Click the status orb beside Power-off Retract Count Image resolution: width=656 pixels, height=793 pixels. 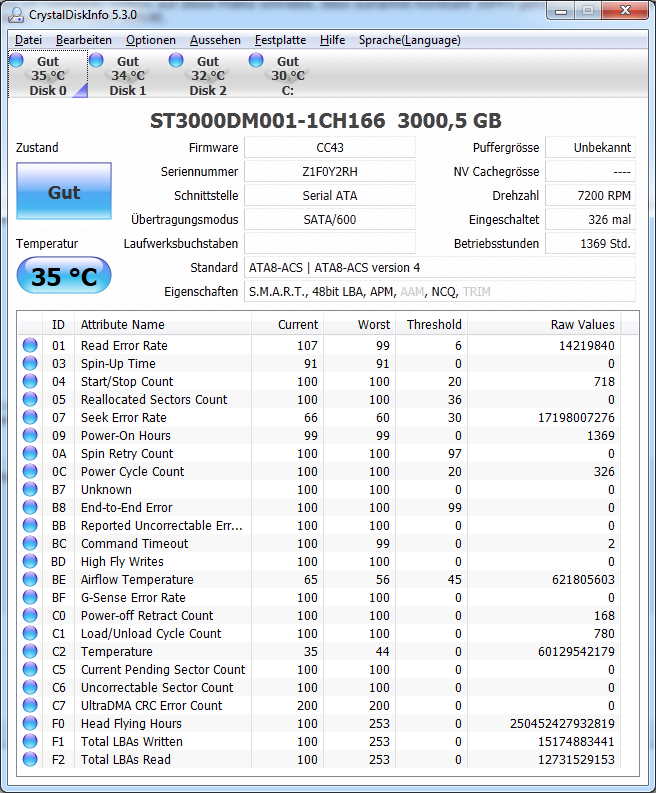tap(30, 615)
